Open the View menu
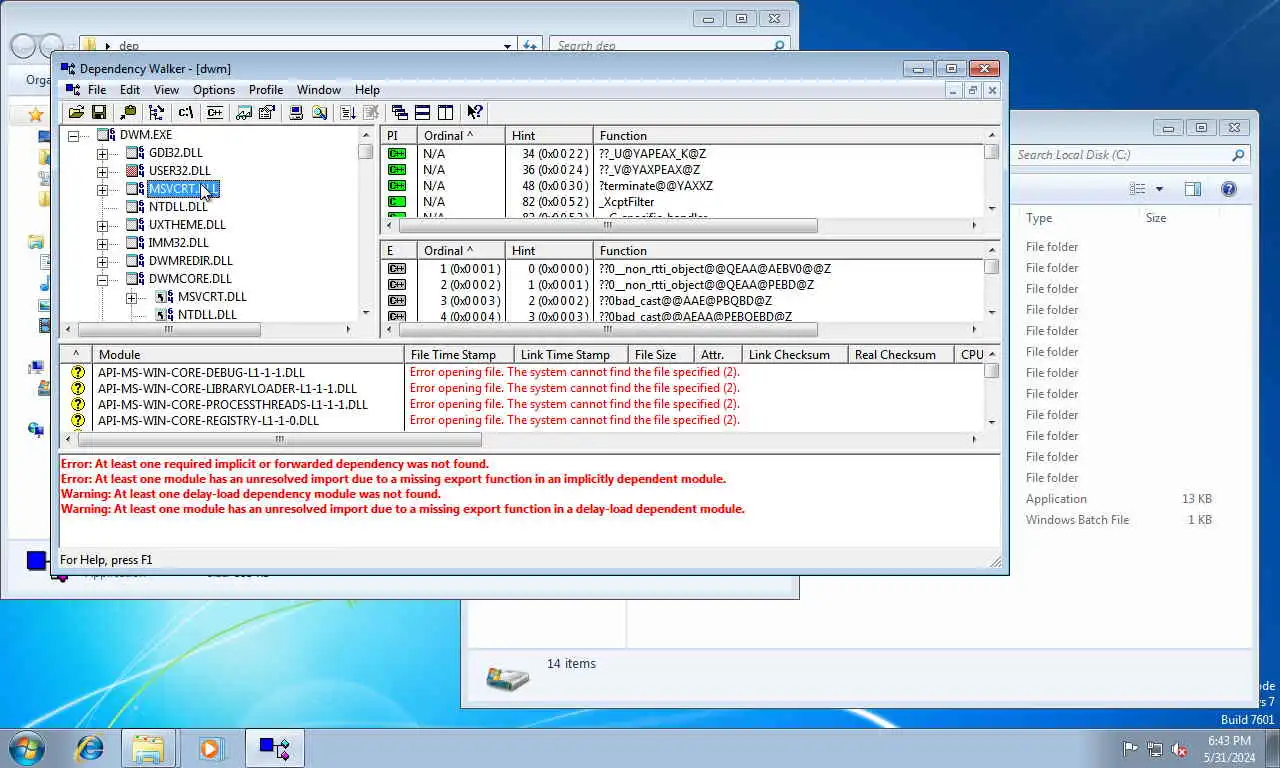The image size is (1280, 768). (x=166, y=90)
